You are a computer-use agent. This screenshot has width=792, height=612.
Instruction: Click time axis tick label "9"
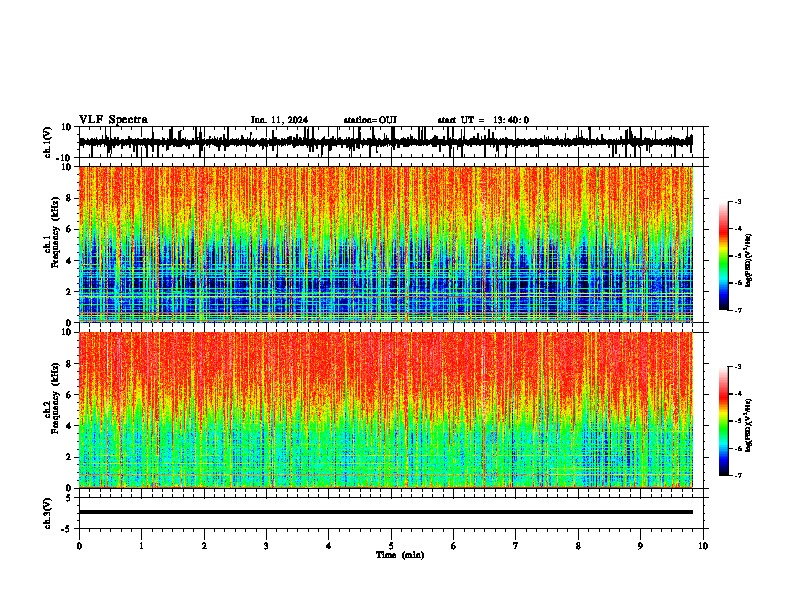click(640, 546)
